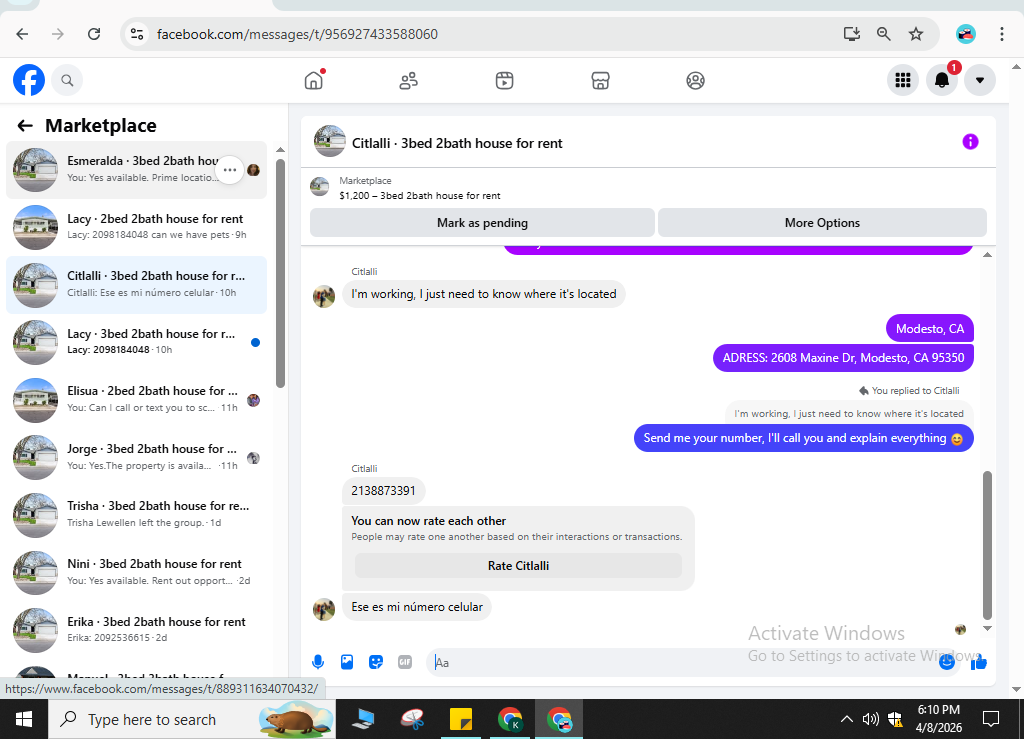Open the Facebook search icon

67,80
